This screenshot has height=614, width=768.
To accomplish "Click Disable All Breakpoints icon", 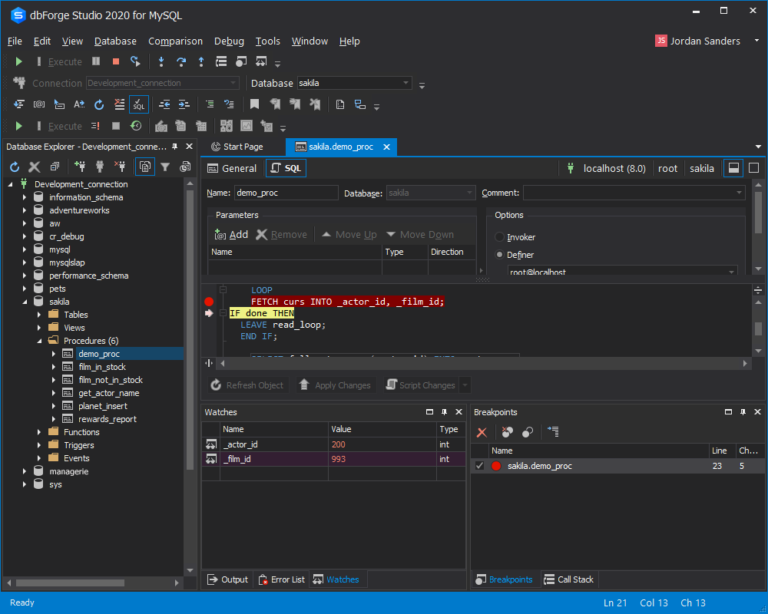I will click(x=528, y=432).
